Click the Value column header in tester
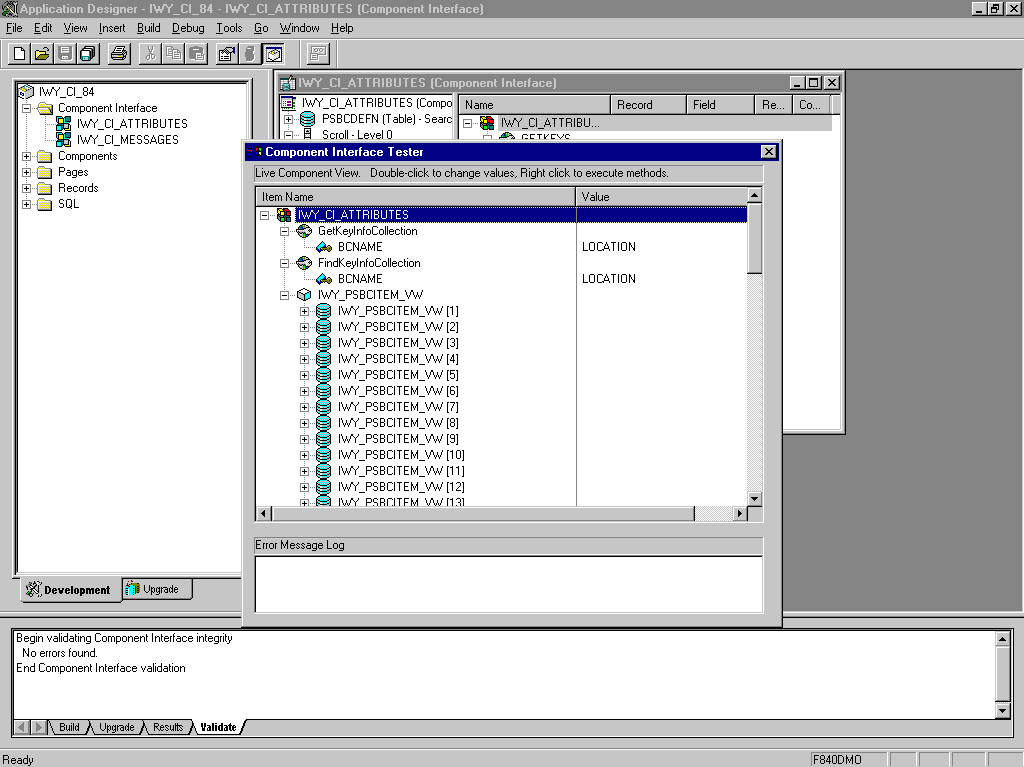This screenshot has height=767, width=1024. 662,197
